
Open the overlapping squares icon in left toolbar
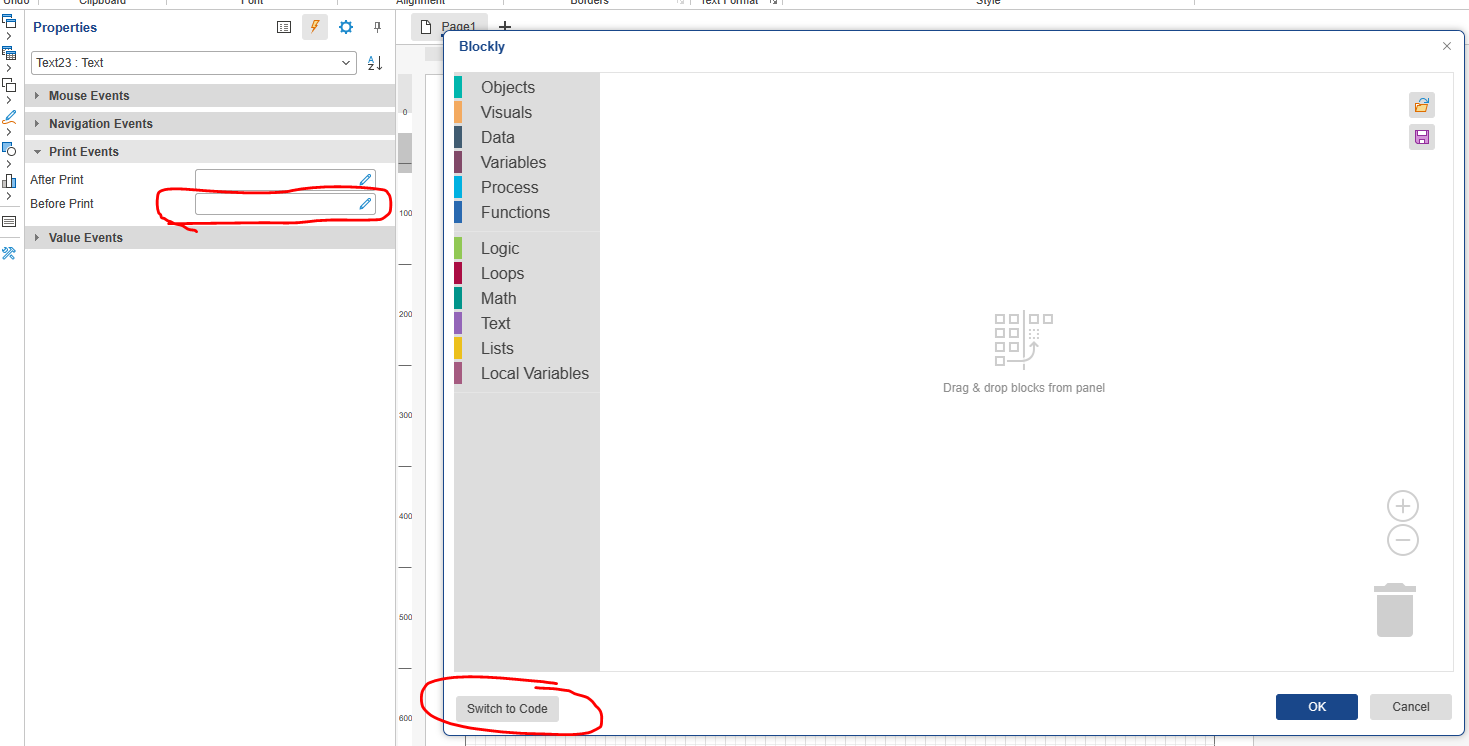coord(9,85)
